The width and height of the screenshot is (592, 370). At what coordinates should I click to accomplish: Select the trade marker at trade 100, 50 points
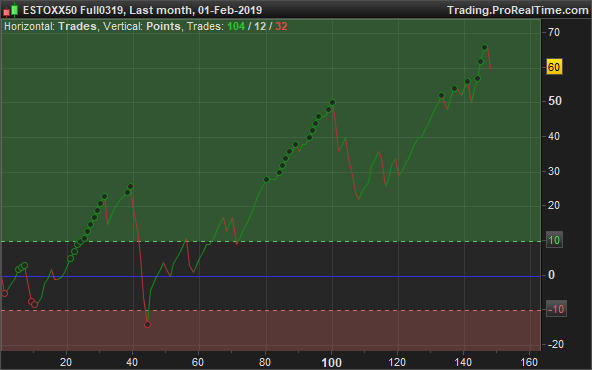tap(332, 103)
